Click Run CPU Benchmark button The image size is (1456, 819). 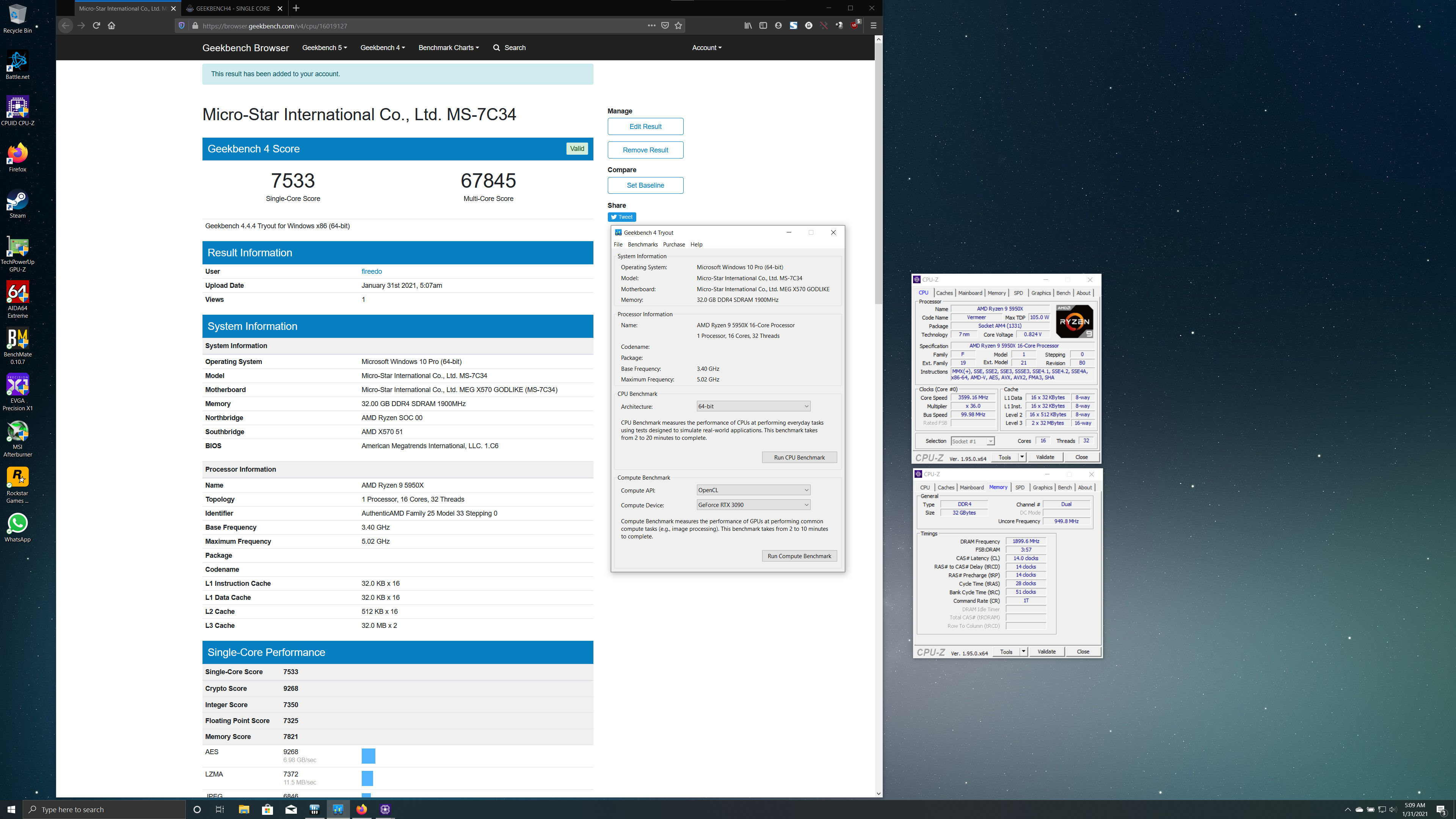pos(799,457)
